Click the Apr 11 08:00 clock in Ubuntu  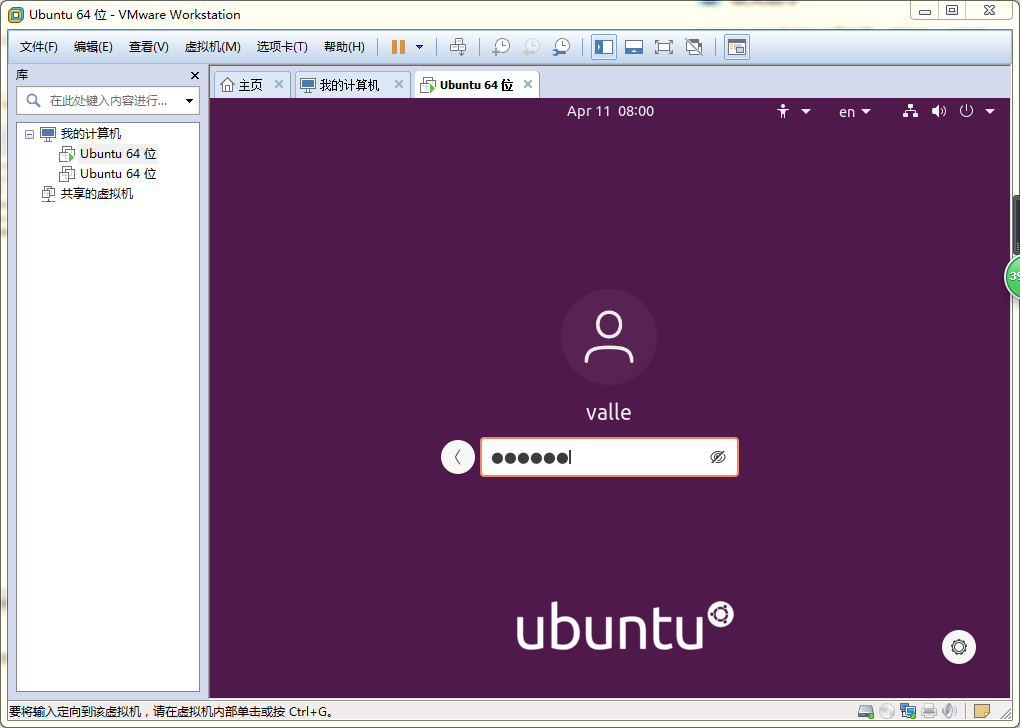tap(610, 111)
